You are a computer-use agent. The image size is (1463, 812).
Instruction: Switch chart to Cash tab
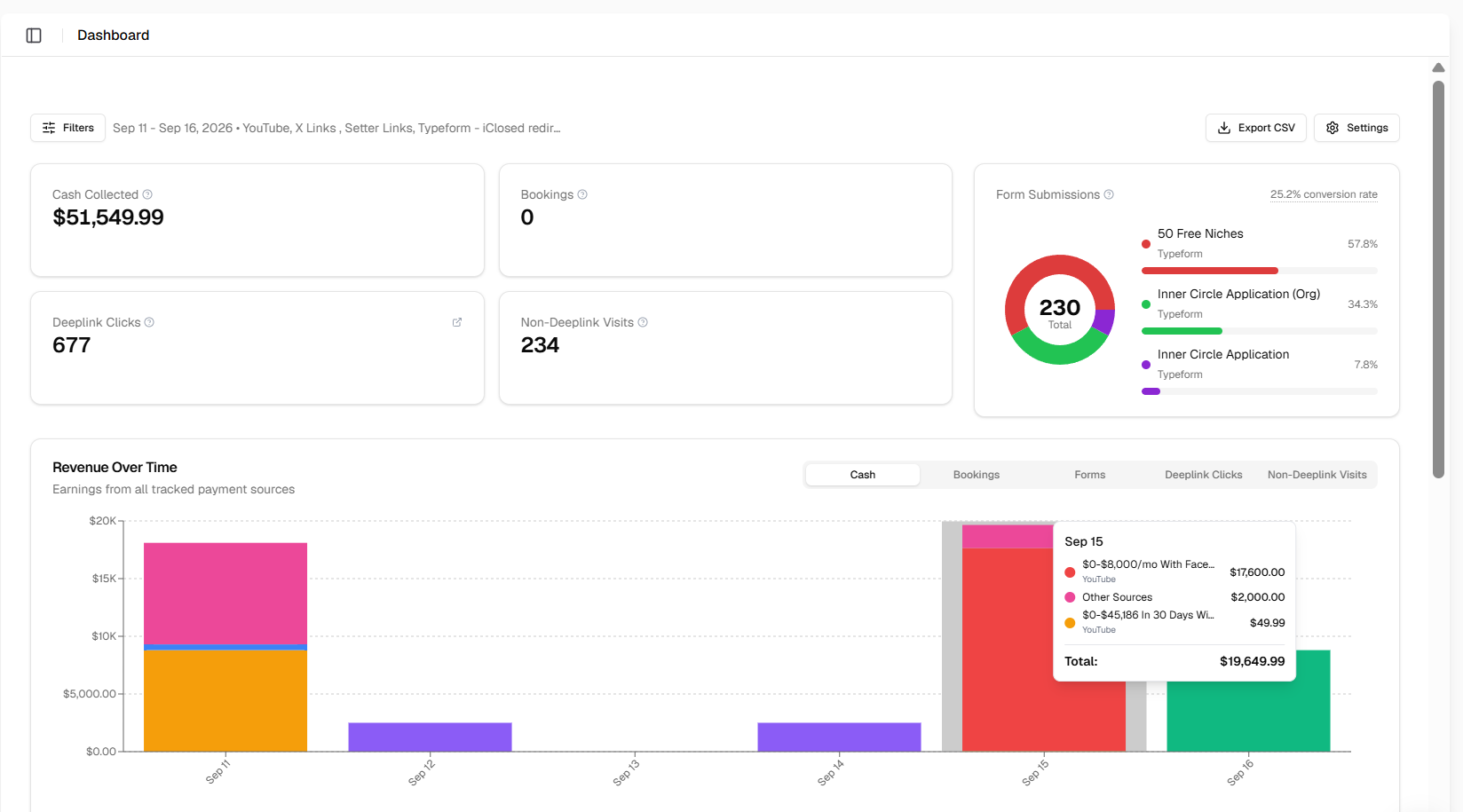863,475
